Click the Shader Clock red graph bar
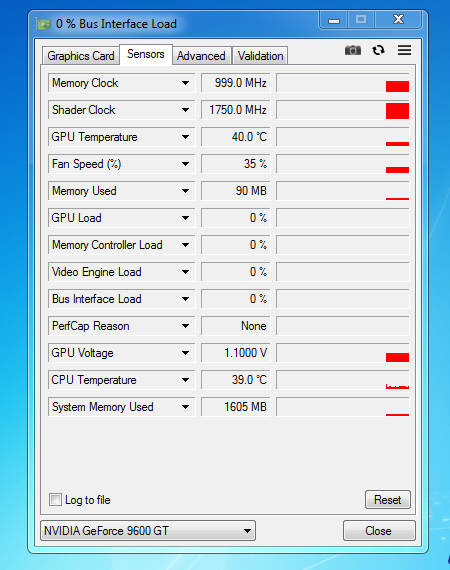Screen dimensions: 450x570 click(397, 111)
